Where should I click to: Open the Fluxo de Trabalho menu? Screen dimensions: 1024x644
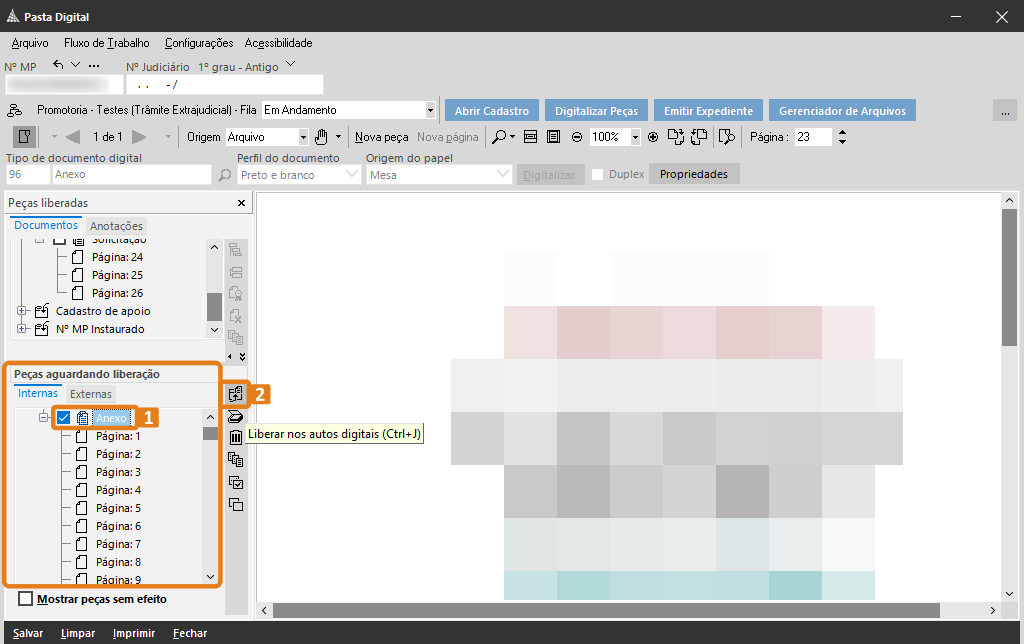(106, 43)
